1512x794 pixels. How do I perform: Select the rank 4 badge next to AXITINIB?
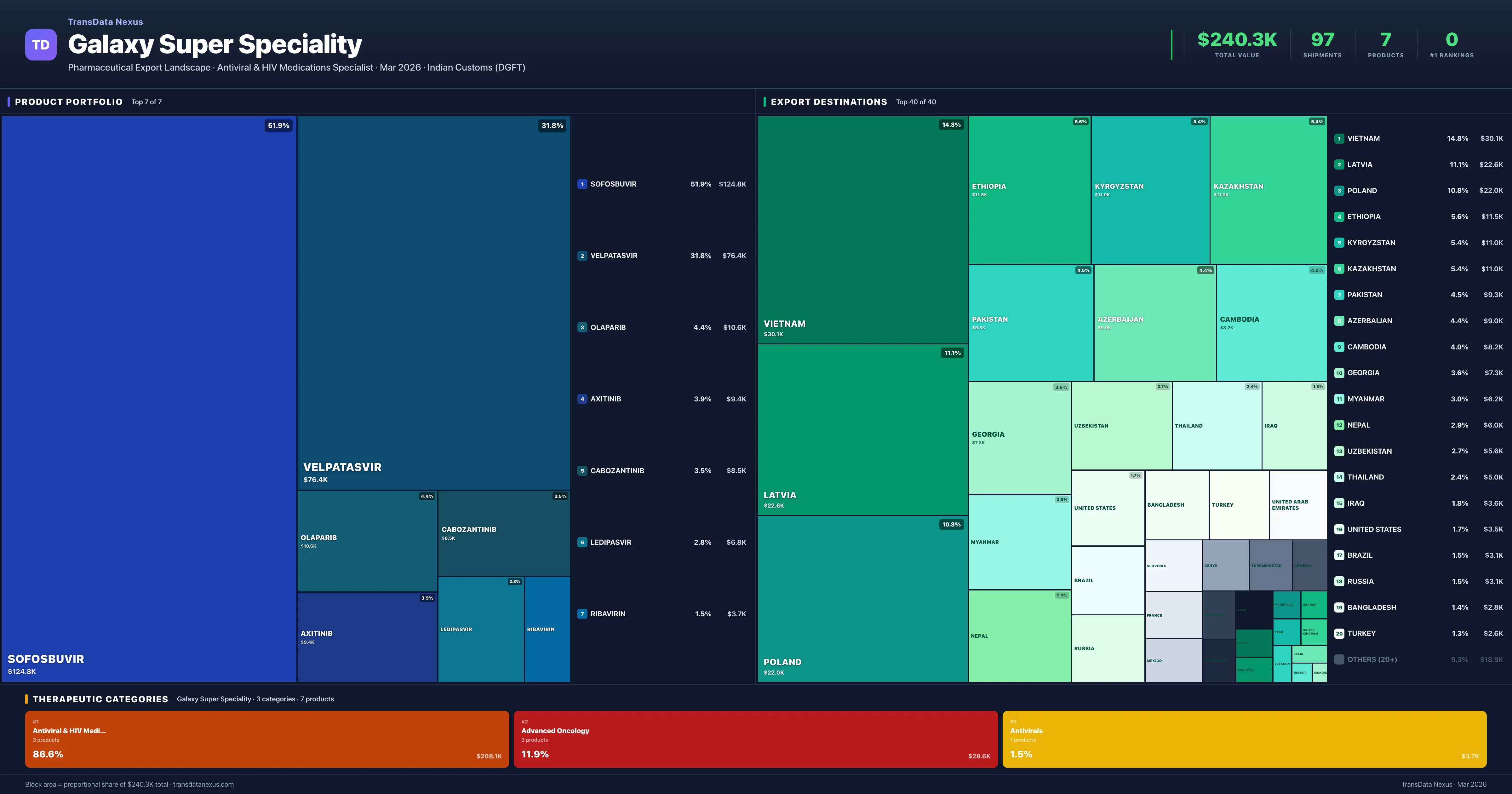click(582, 399)
